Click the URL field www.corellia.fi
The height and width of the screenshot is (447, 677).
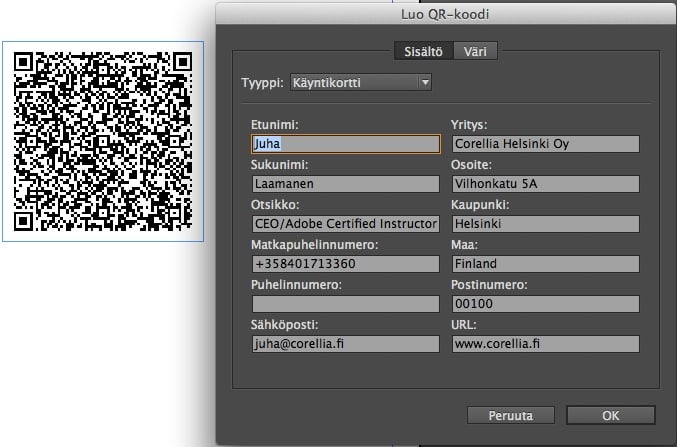[x=546, y=344]
